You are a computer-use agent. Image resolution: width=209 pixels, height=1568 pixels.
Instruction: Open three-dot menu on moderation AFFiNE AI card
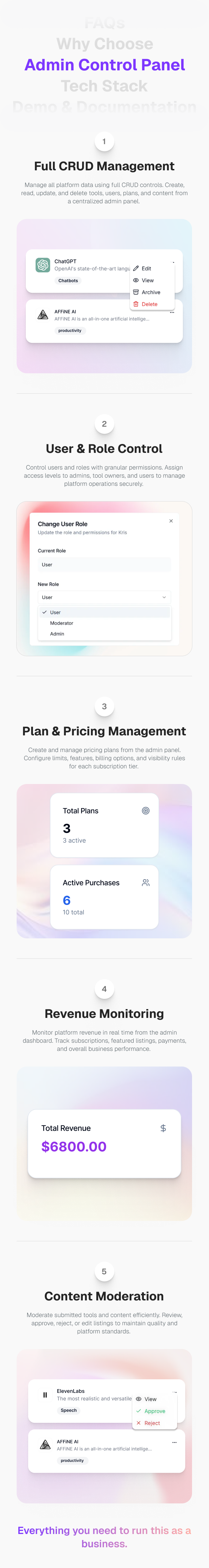174,1442
